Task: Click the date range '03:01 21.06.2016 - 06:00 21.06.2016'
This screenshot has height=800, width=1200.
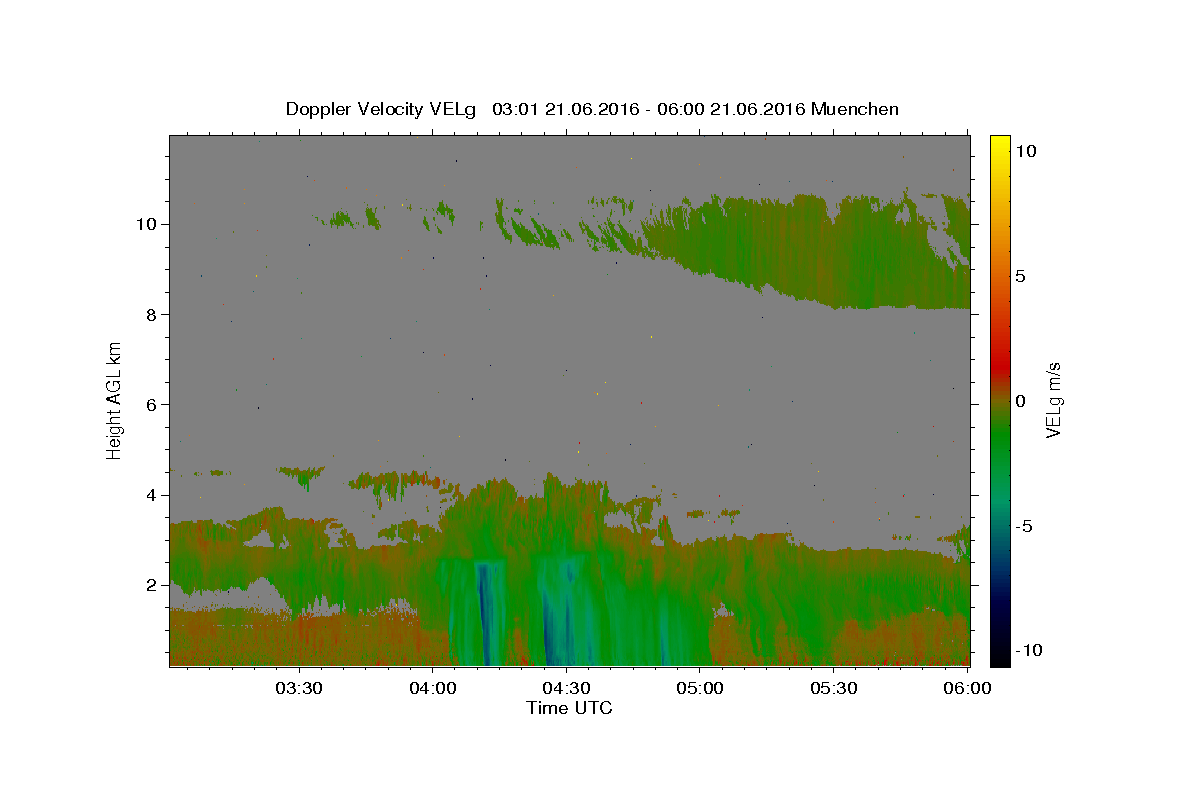Action: (648, 109)
